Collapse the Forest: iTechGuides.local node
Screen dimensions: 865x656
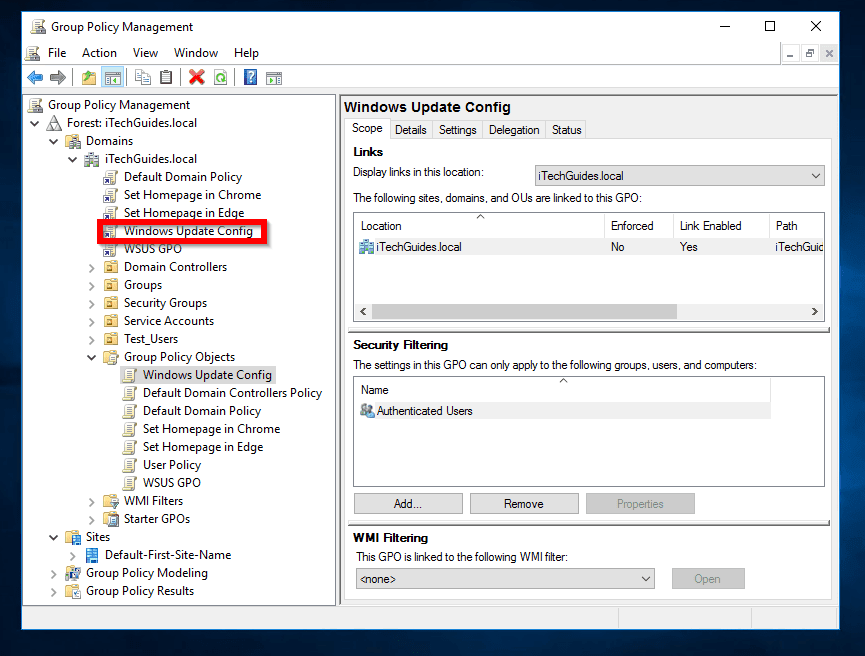(35, 123)
